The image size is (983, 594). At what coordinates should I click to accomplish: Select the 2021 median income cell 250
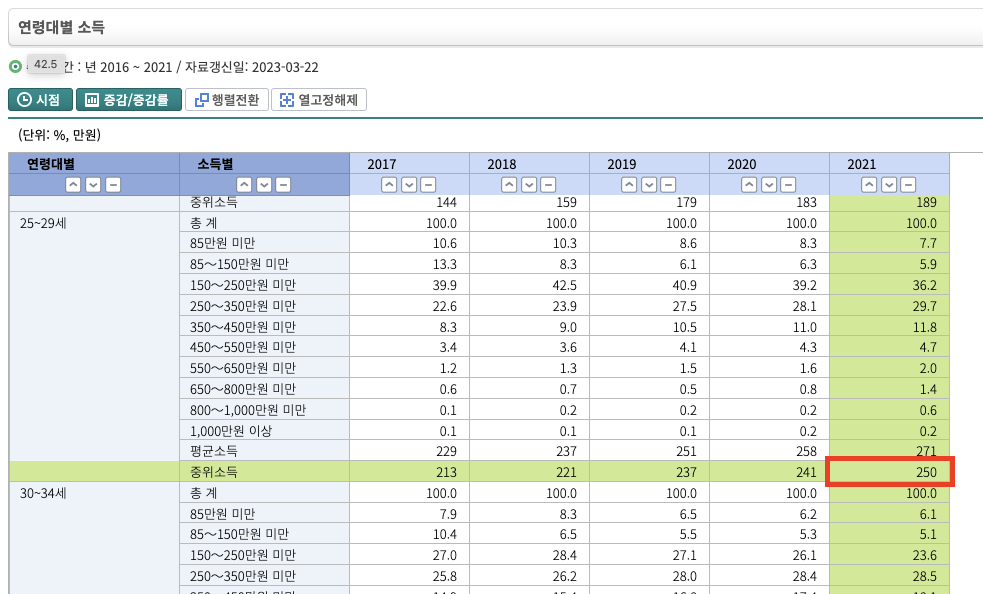click(x=890, y=472)
